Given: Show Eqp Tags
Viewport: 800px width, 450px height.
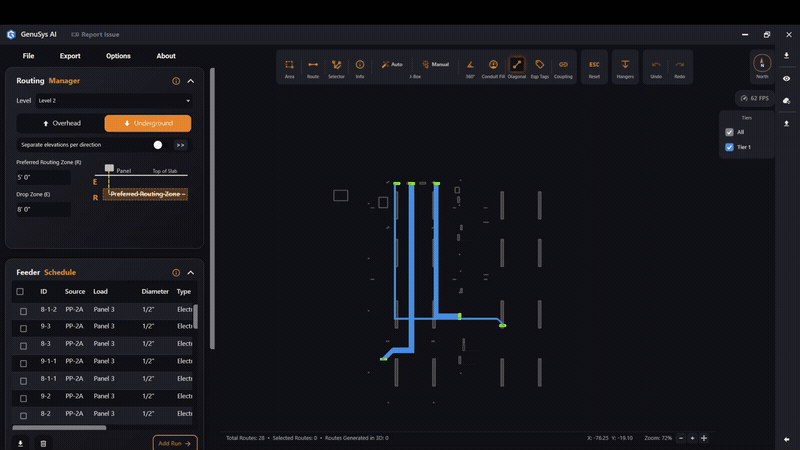Looking at the screenshot, I should pyautogui.click(x=540, y=68).
